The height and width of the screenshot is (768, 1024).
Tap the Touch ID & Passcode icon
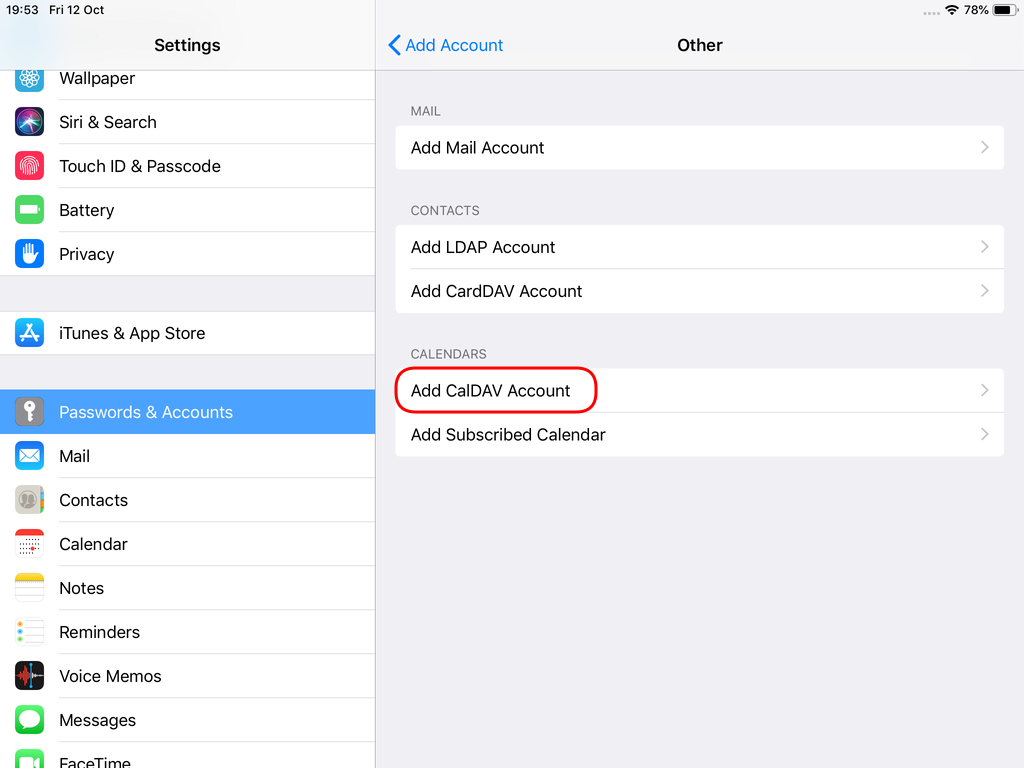pyautogui.click(x=29, y=165)
